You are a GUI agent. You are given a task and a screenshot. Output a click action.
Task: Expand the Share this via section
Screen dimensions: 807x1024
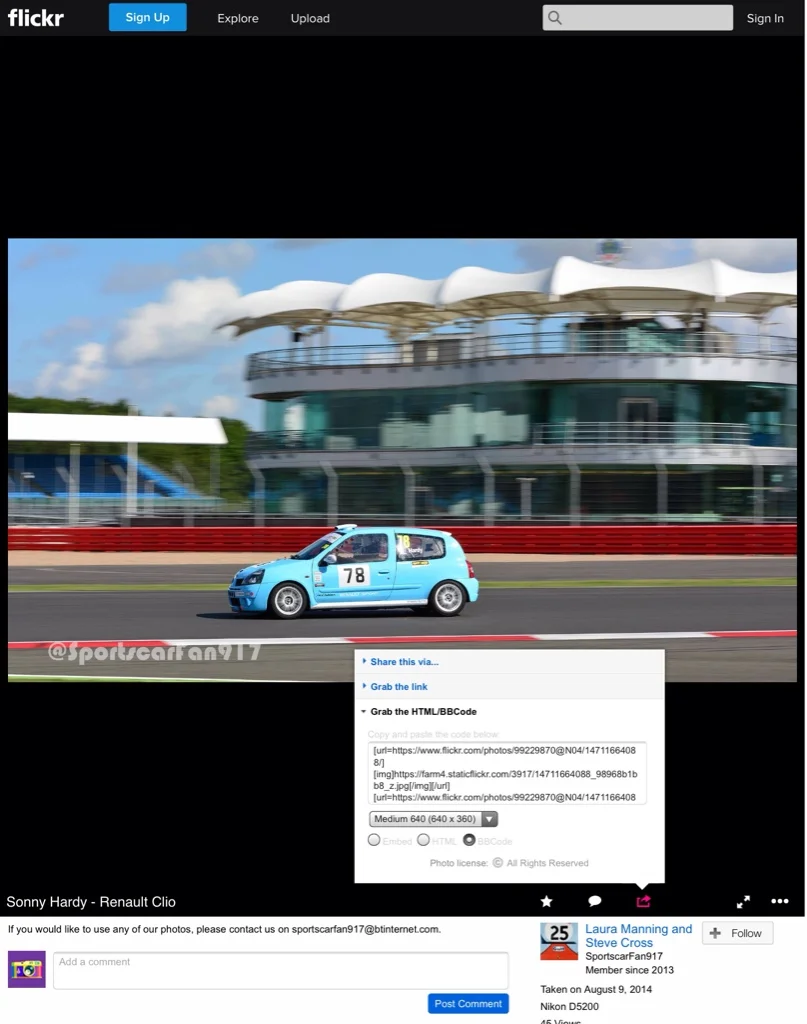coord(404,662)
